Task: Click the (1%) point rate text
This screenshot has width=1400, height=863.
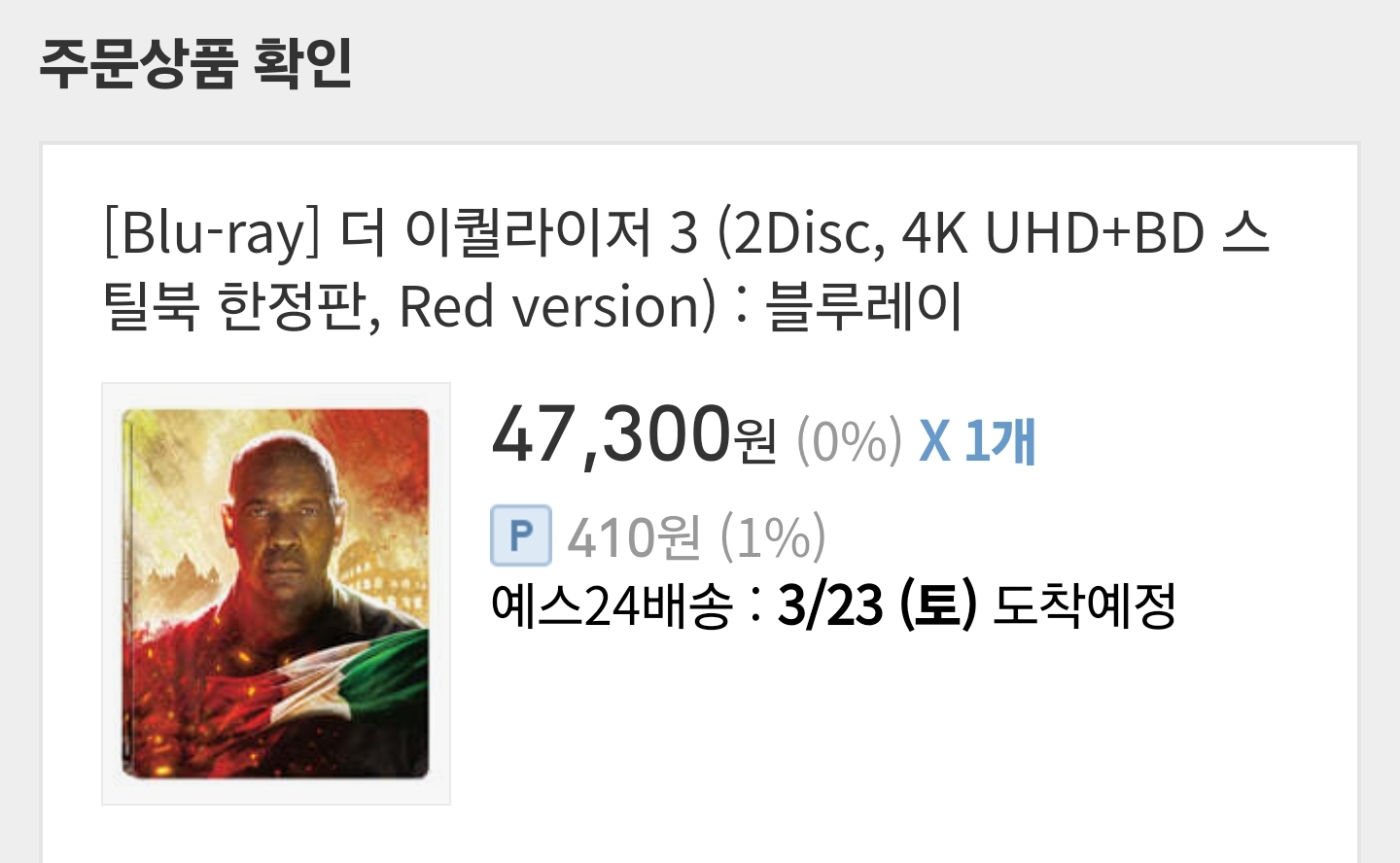Action: click(x=773, y=536)
